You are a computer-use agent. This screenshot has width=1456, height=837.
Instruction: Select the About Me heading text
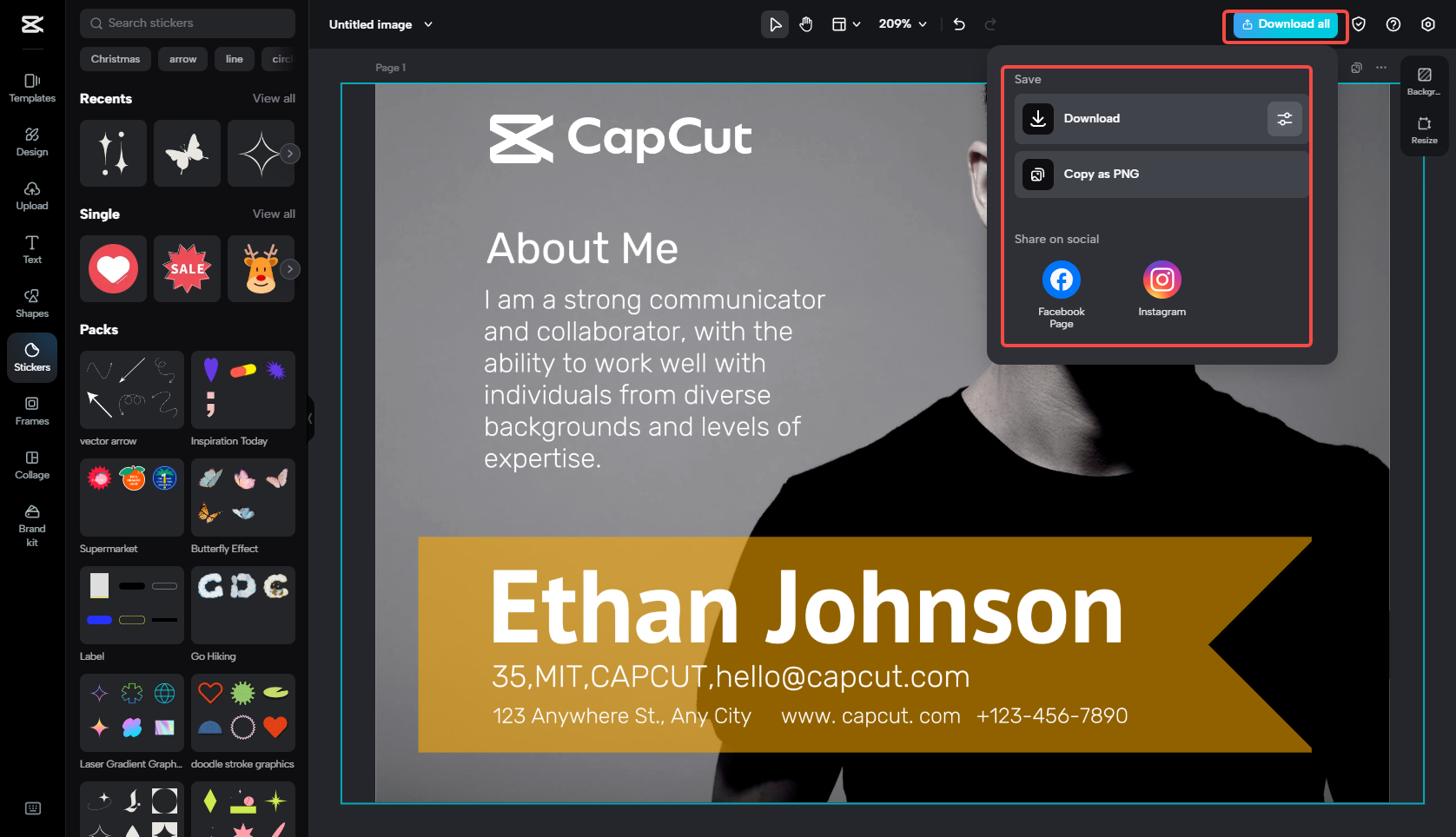point(582,249)
